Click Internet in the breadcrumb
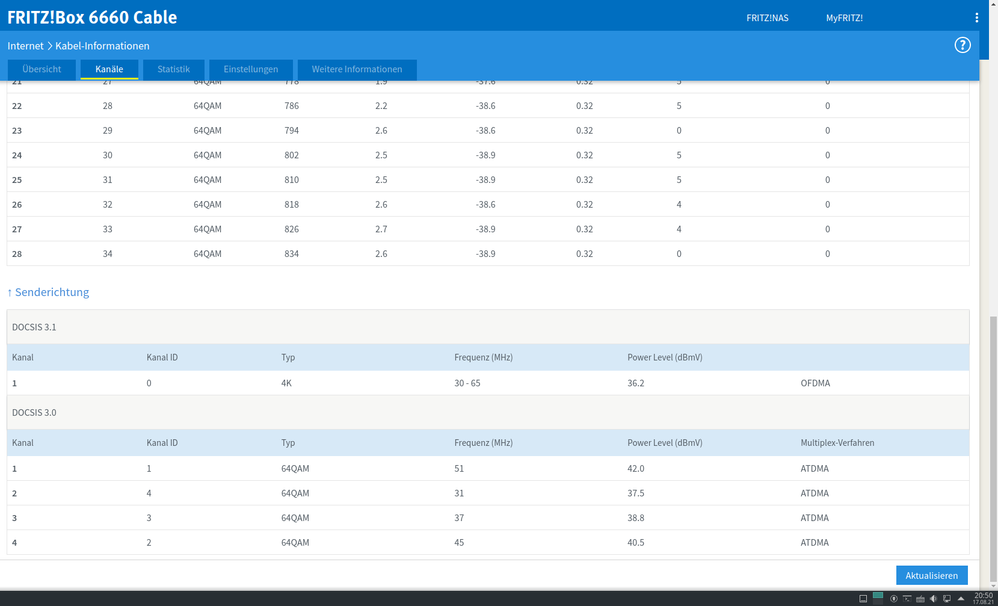Image resolution: width=998 pixels, height=606 pixels. 25,46
